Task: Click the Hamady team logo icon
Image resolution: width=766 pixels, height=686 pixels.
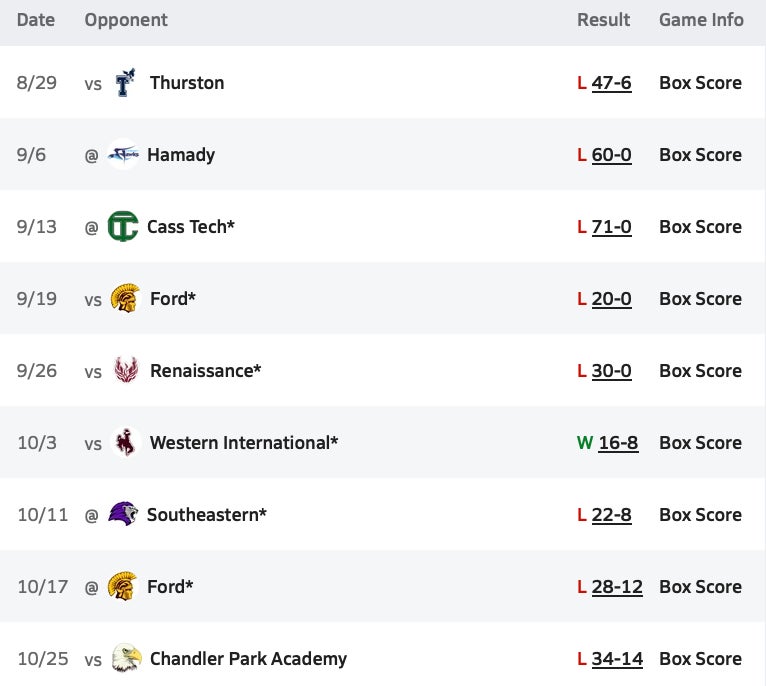Action: (x=122, y=155)
